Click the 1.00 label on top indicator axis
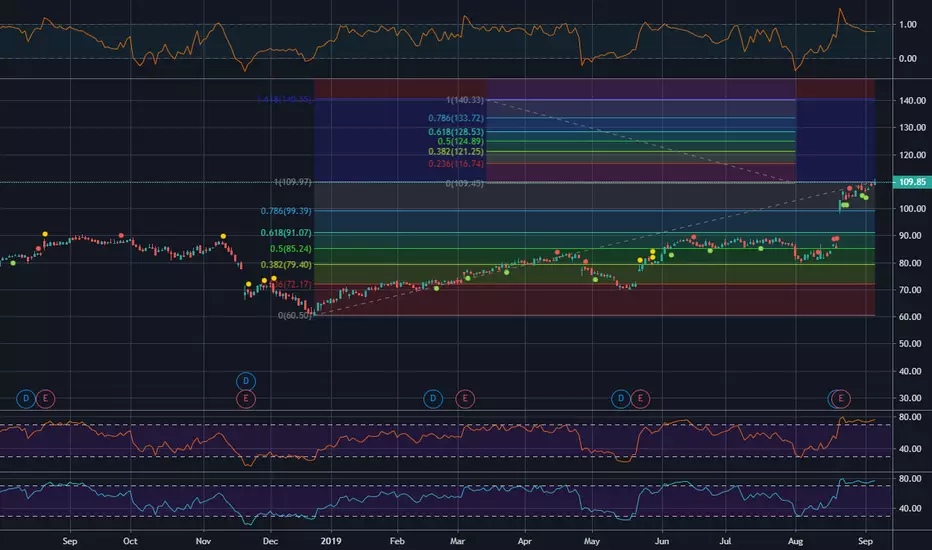The width and height of the screenshot is (932, 550). 908,24
